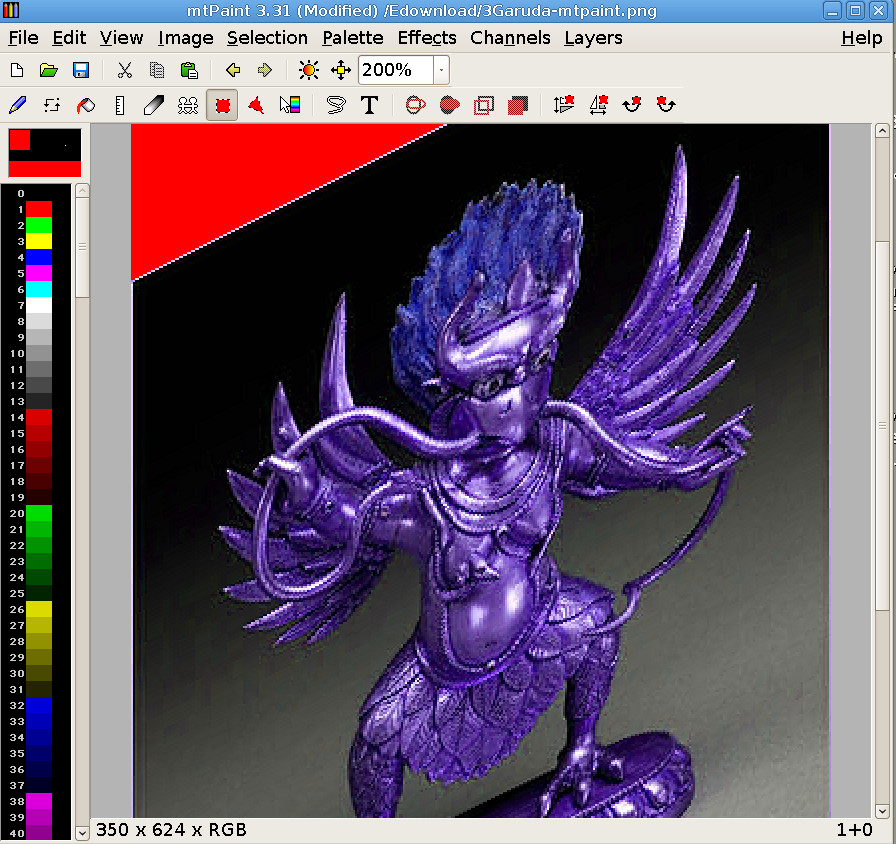
Task: Create a new image with the New icon
Action: pos(17,70)
